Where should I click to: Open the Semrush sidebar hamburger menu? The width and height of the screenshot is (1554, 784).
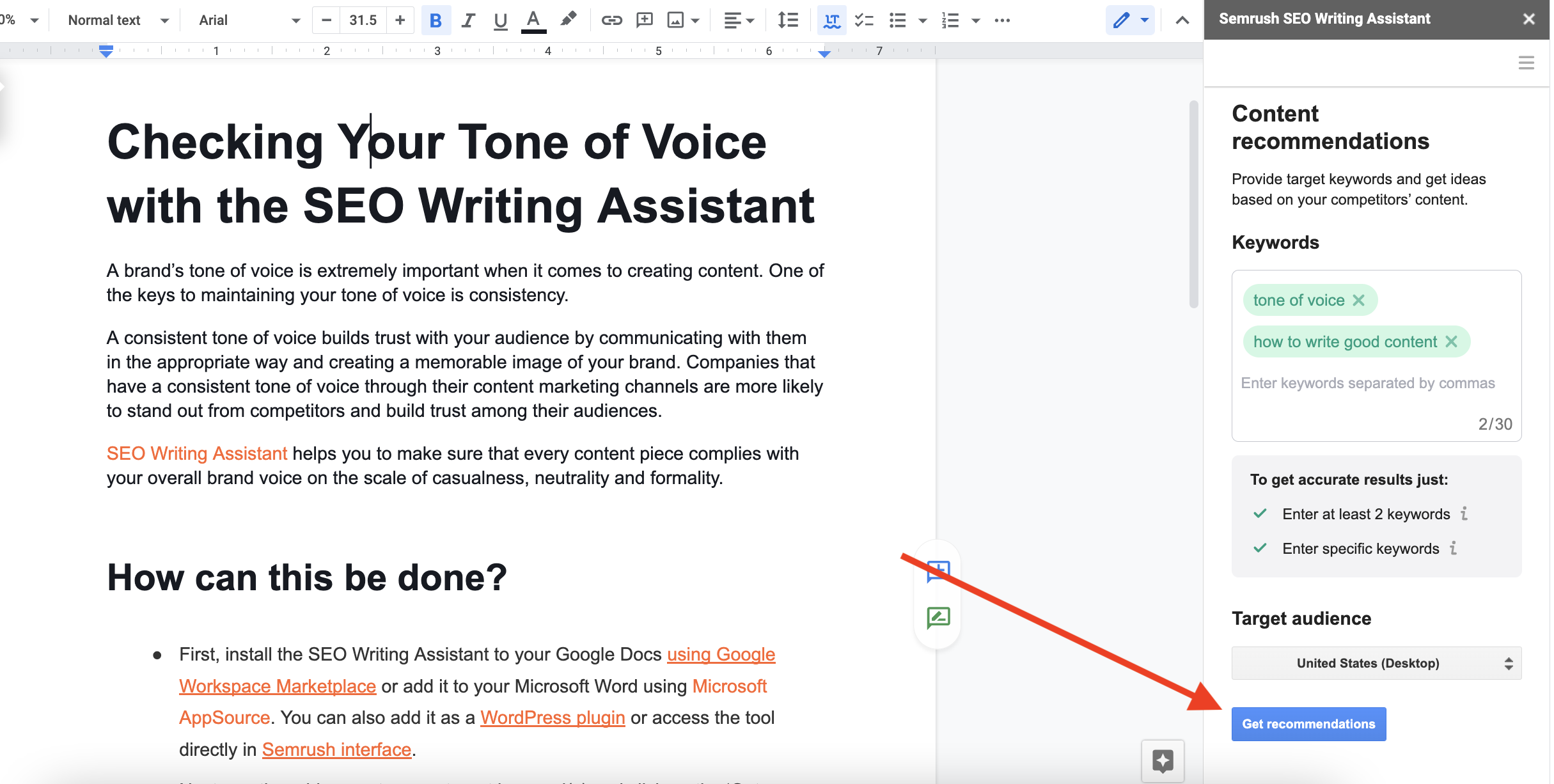click(x=1526, y=63)
